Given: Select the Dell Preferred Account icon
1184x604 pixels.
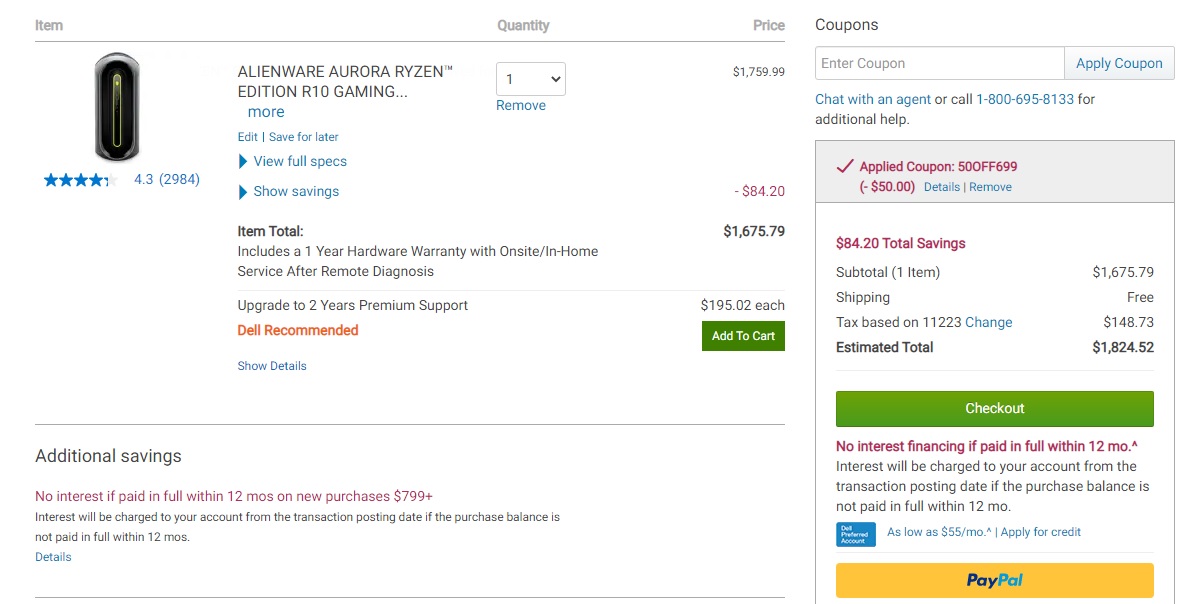Looking at the screenshot, I should coord(855,534).
